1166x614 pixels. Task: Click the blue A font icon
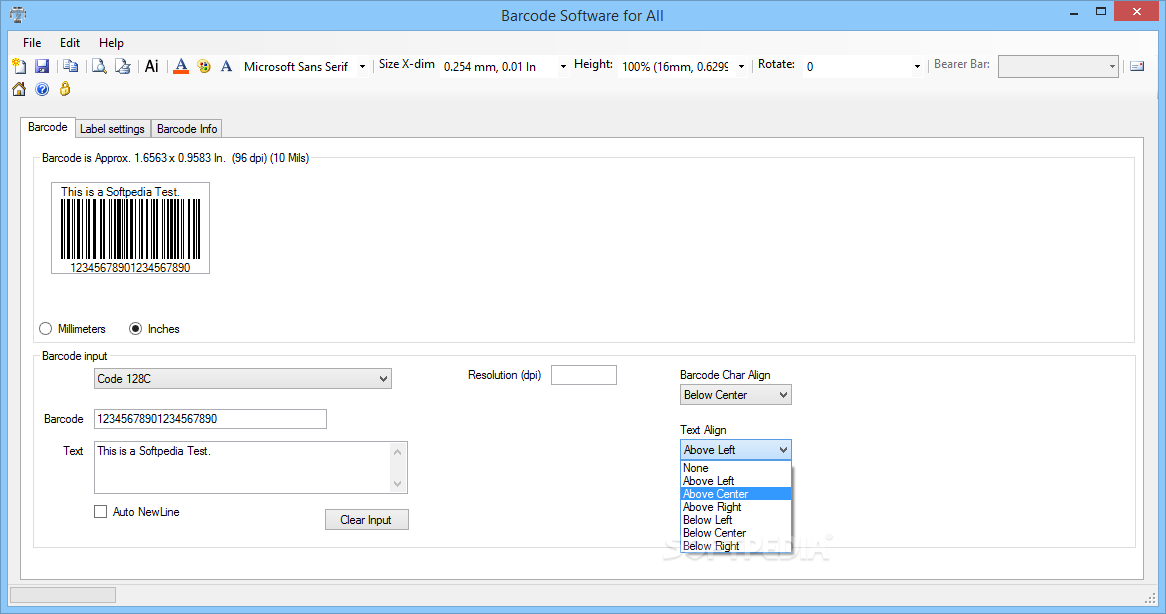coord(226,66)
